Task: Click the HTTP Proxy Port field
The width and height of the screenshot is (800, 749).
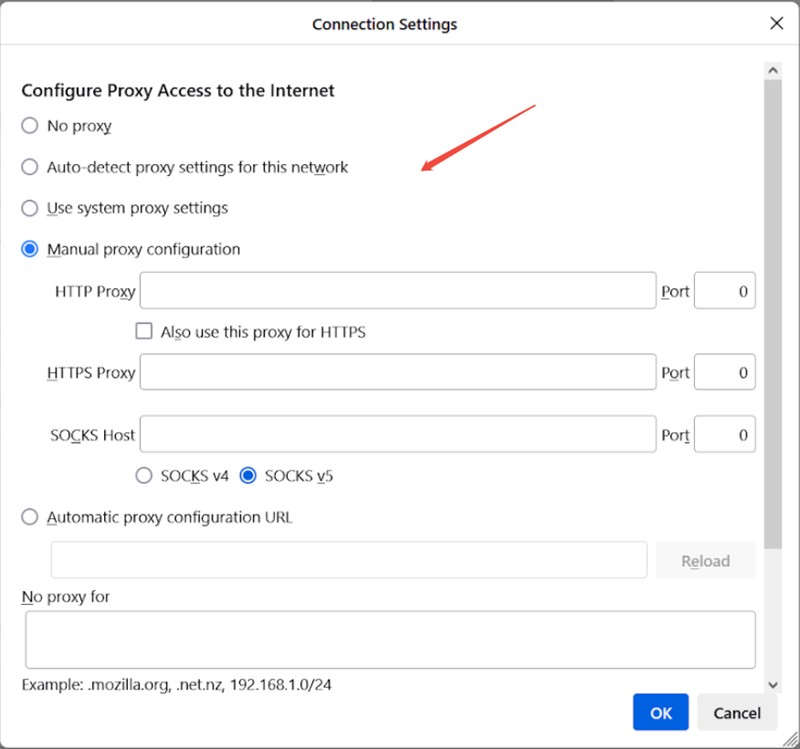Action: point(724,291)
